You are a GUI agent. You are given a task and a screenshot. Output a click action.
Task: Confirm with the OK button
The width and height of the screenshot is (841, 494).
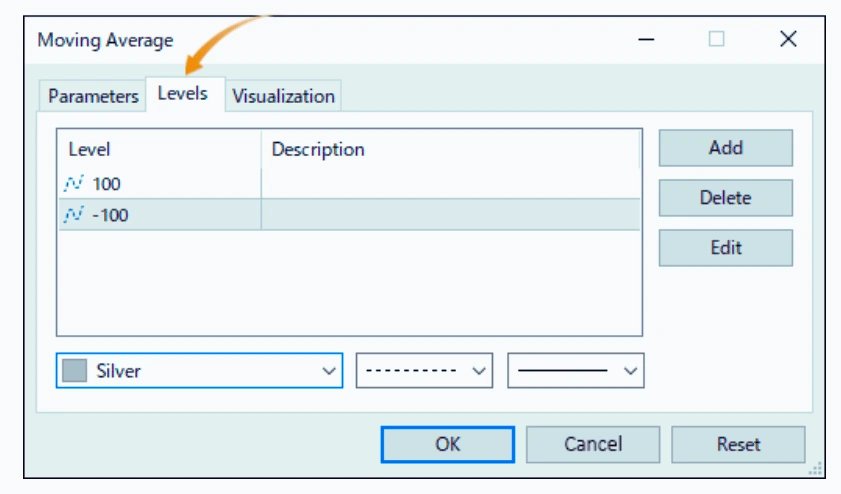(448, 444)
